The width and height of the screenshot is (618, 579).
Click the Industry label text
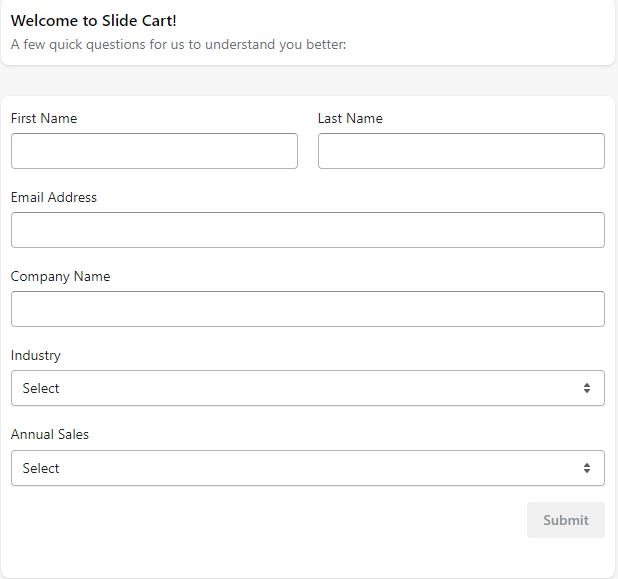click(x=36, y=355)
